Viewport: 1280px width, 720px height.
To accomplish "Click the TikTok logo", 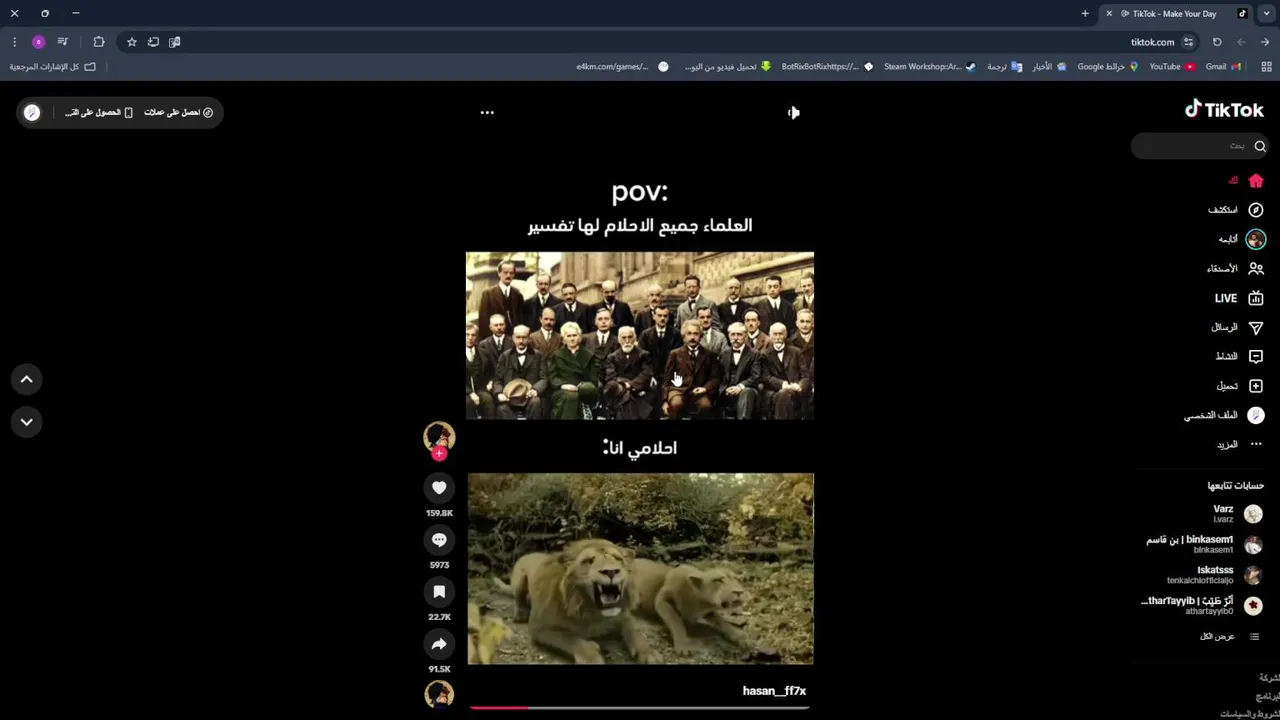I will pyautogui.click(x=1224, y=110).
